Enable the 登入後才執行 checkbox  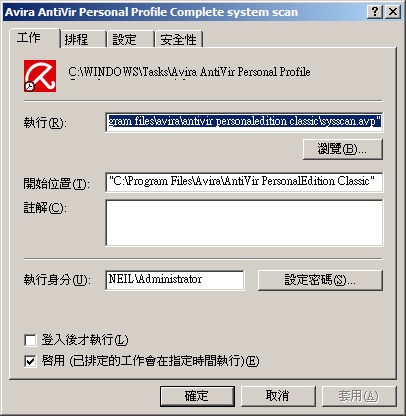coord(30,340)
